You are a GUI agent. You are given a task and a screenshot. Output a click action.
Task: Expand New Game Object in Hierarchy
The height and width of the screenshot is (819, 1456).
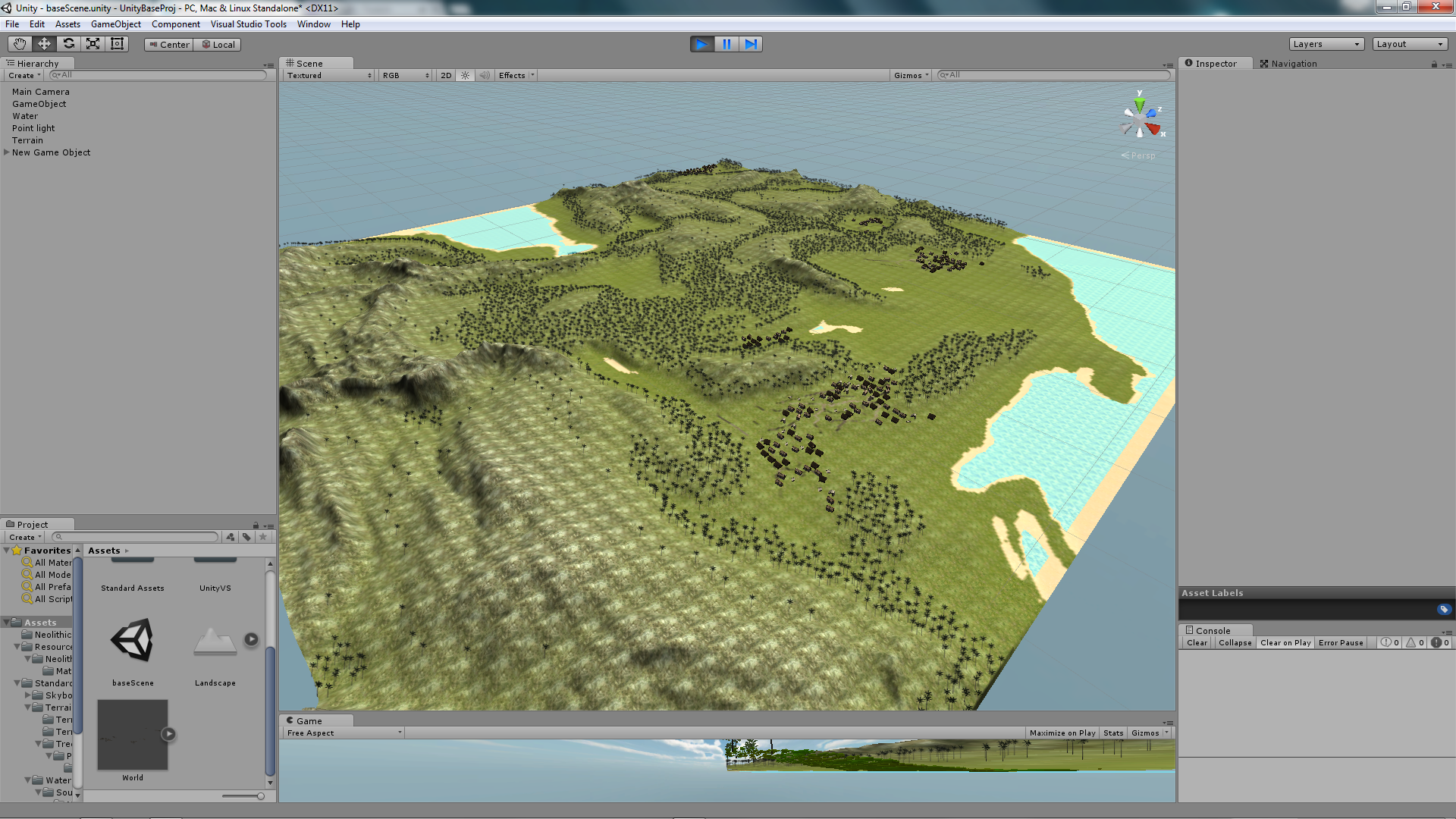point(7,152)
